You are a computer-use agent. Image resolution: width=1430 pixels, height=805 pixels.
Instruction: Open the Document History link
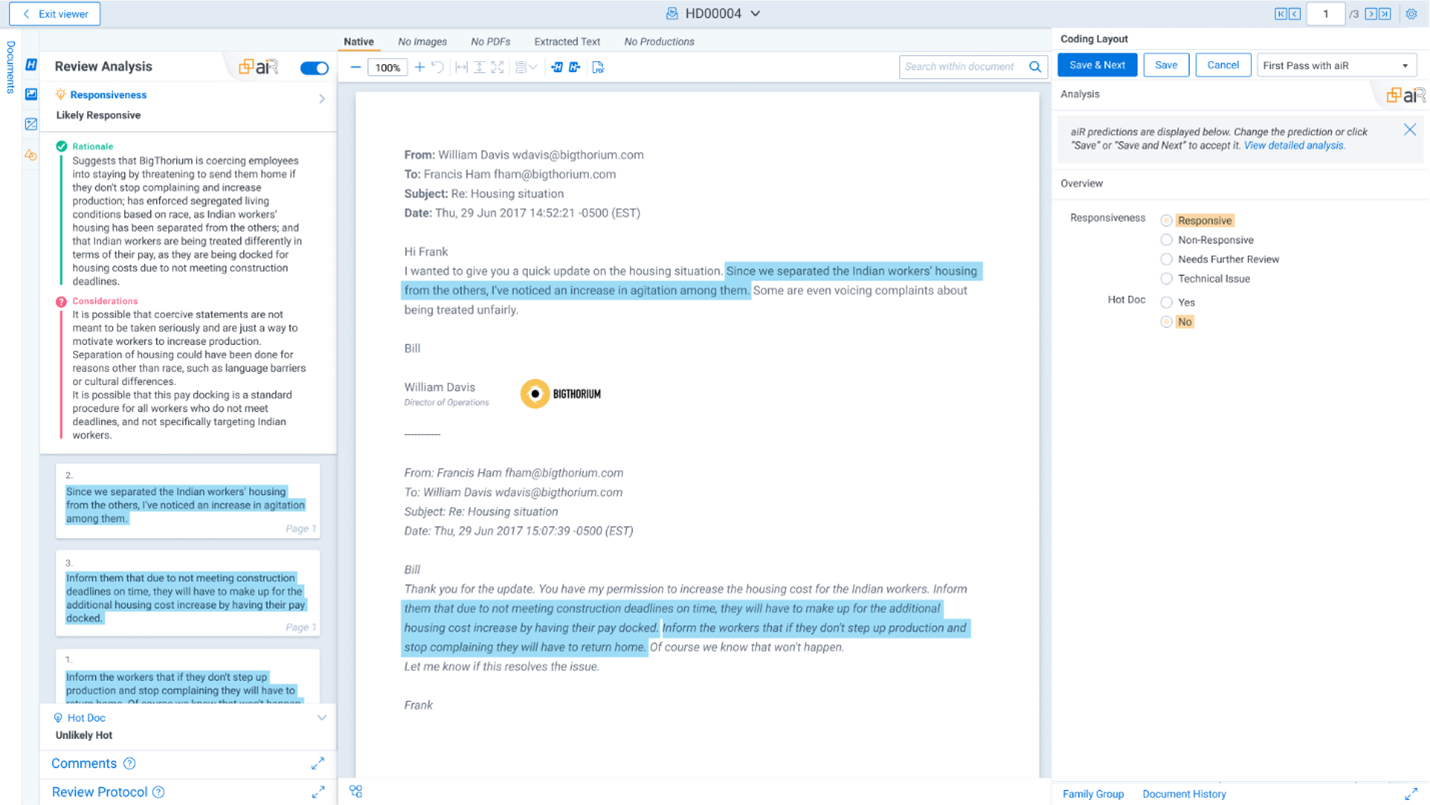1184,793
